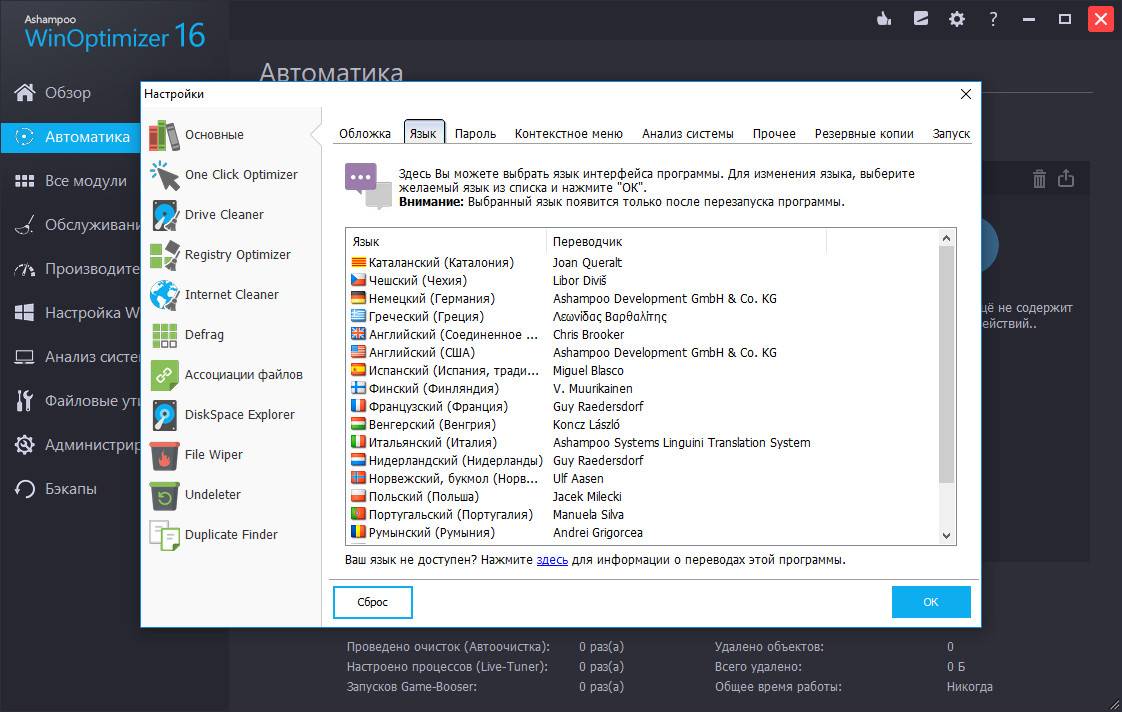Switch to Прочее tab
This screenshot has width=1122, height=712.
[x=774, y=134]
